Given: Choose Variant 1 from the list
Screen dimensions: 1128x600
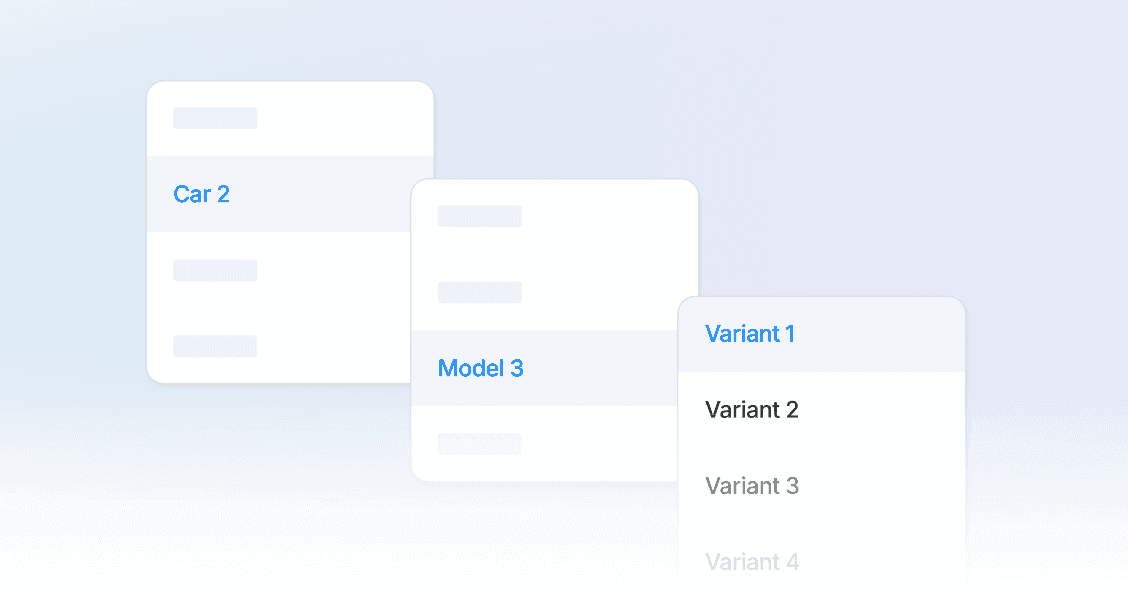Looking at the screenshot, I should 750,334.
